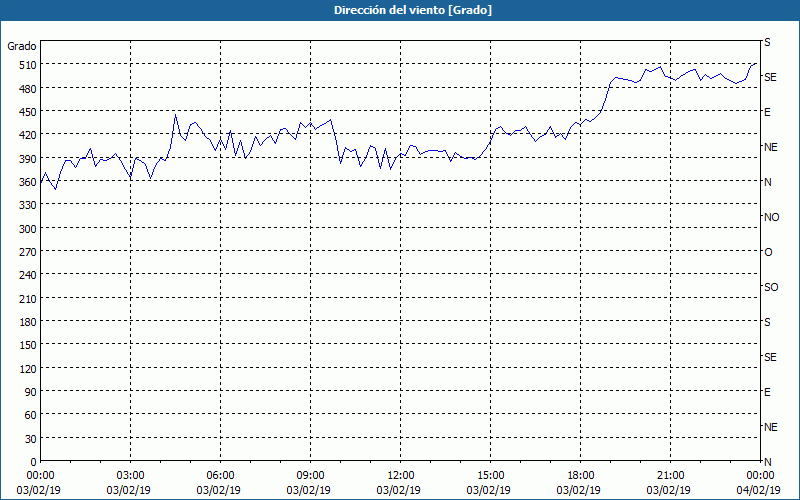Click the 'O' compass direction label
Image resolution: width=800 pixels, height=500 pixels.
[768, 252]
